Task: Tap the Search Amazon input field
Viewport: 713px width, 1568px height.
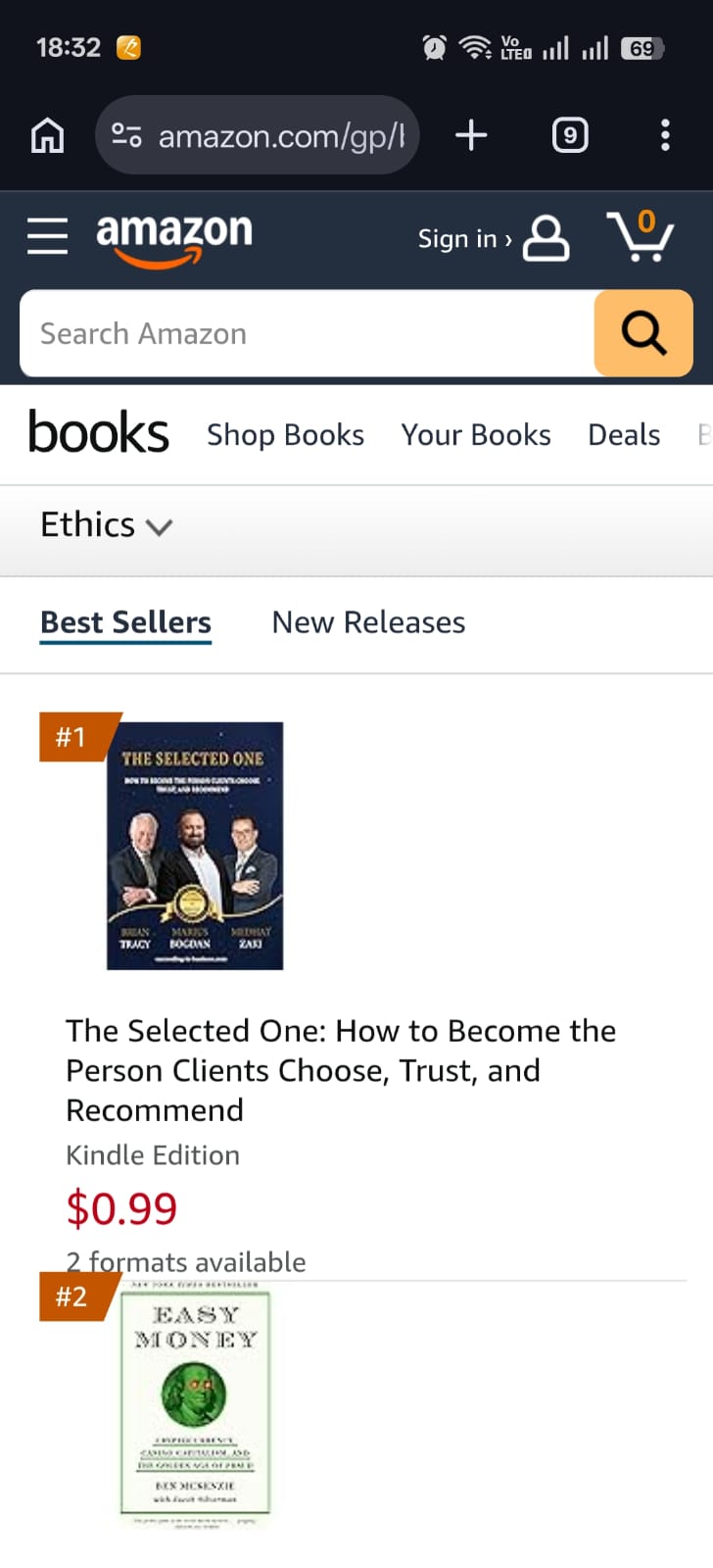Action: coord(294,333)
